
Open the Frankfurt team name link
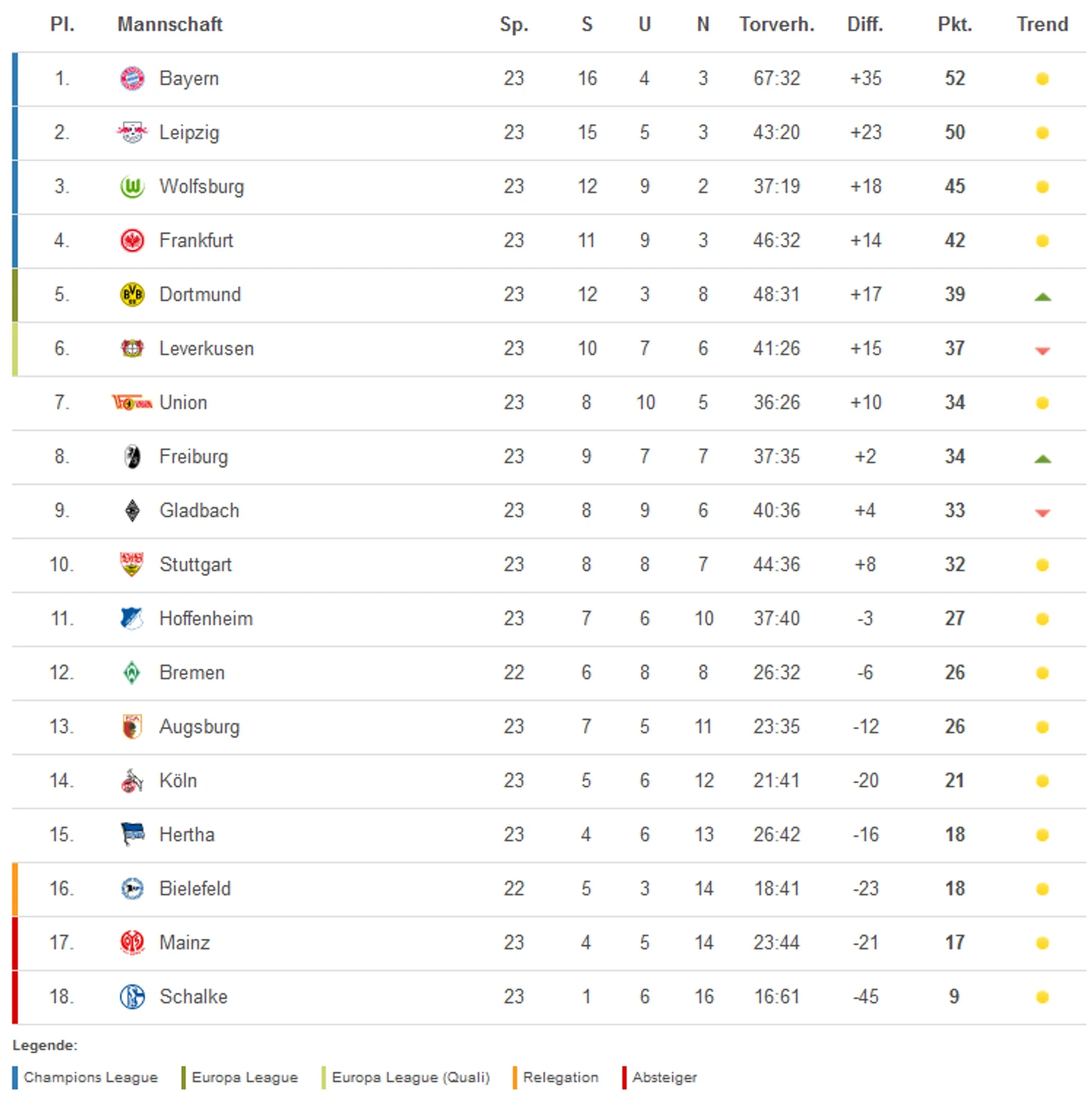[196, 240]
